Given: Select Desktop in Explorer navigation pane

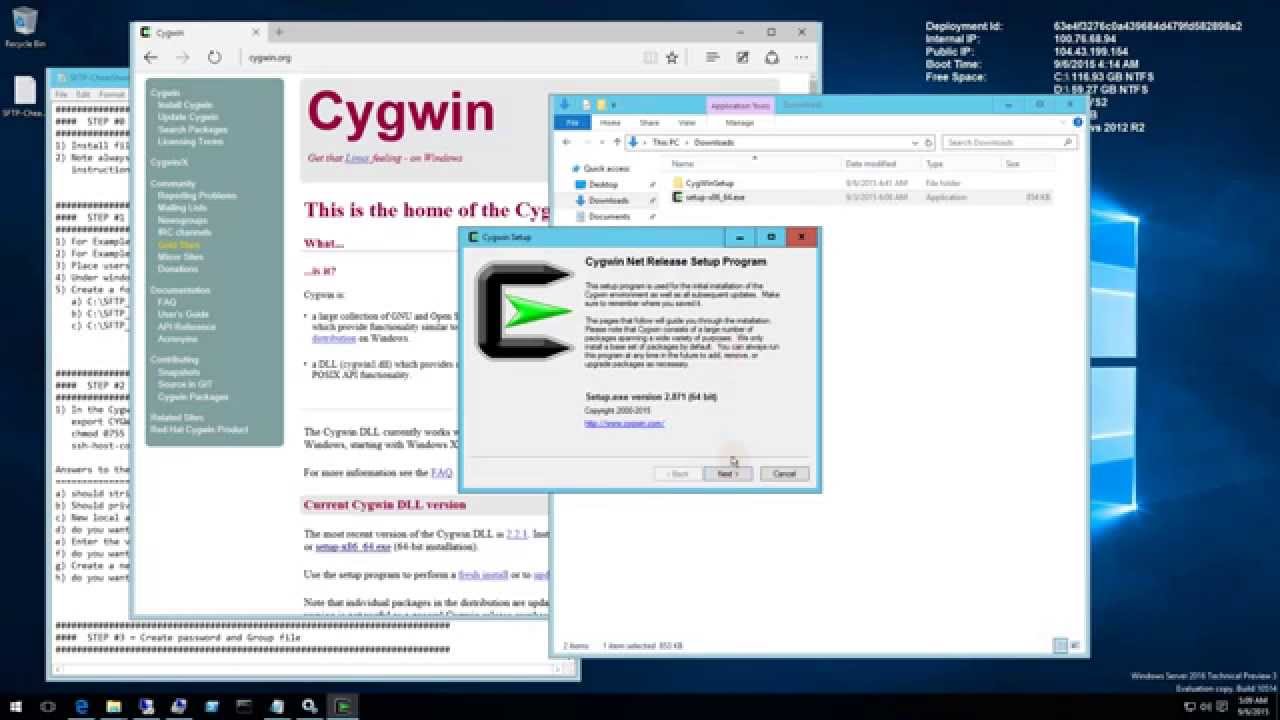Looking at the screenshot, I should pos(603,185).
